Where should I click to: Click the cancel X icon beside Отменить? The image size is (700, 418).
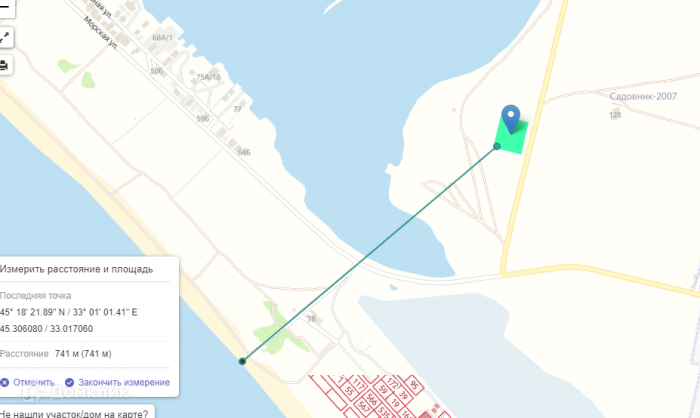click(x=4, y=382)
